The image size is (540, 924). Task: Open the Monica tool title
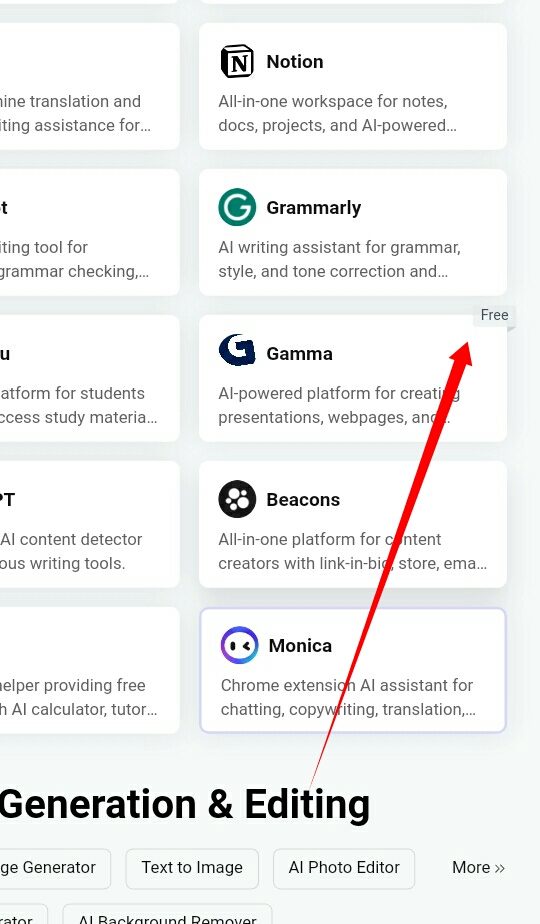pos(300,646)
